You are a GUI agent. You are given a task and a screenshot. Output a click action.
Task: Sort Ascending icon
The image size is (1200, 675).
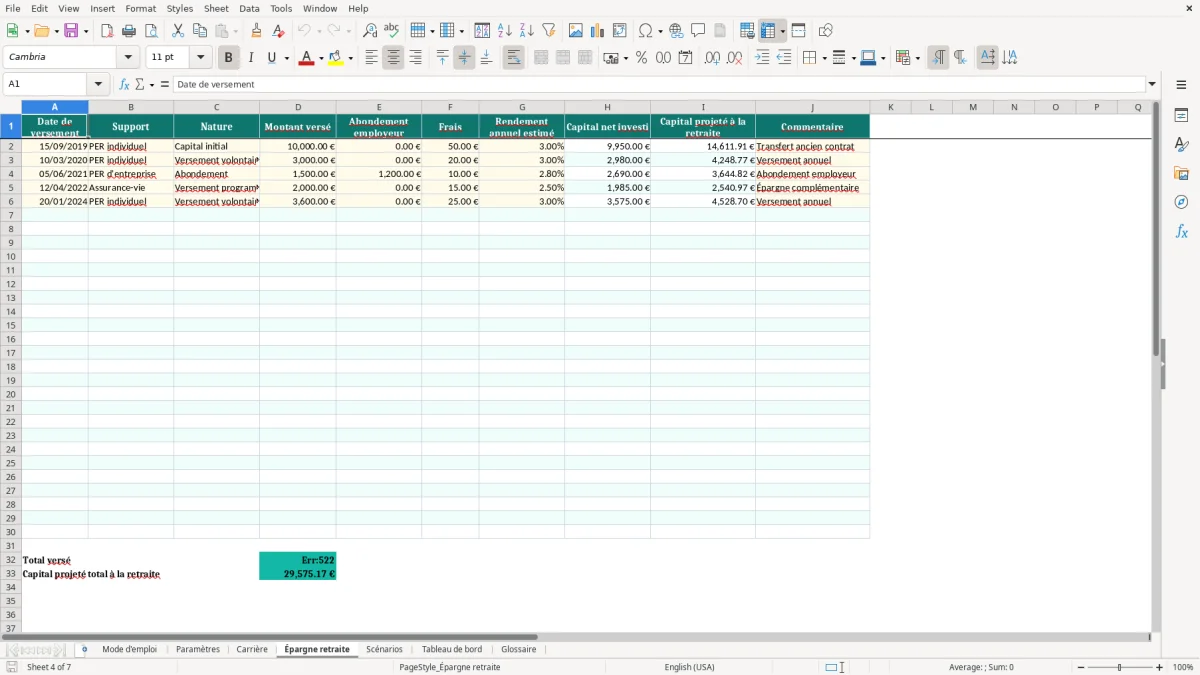pos(505,31)
